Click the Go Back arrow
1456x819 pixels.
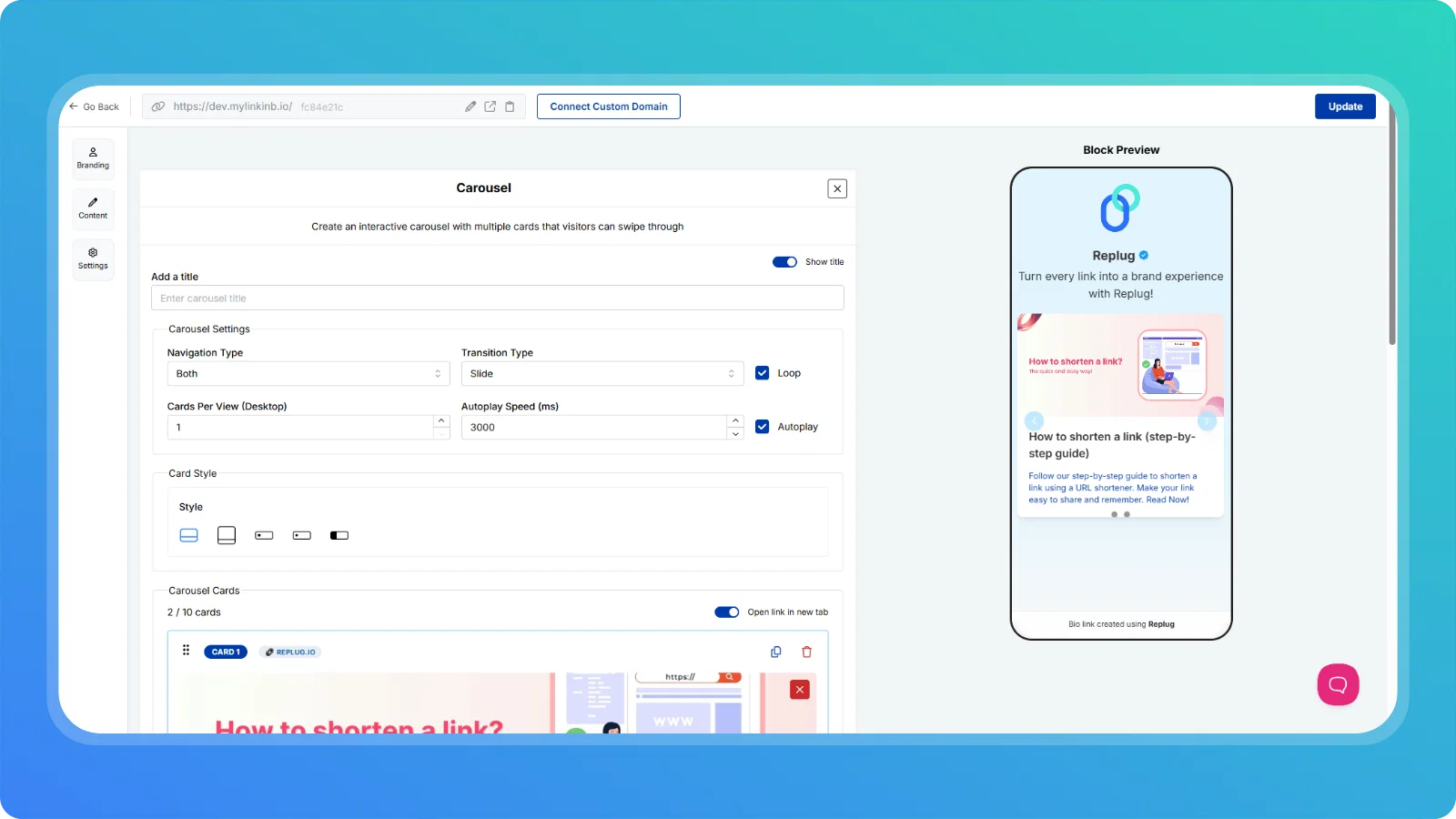(74, 106)
